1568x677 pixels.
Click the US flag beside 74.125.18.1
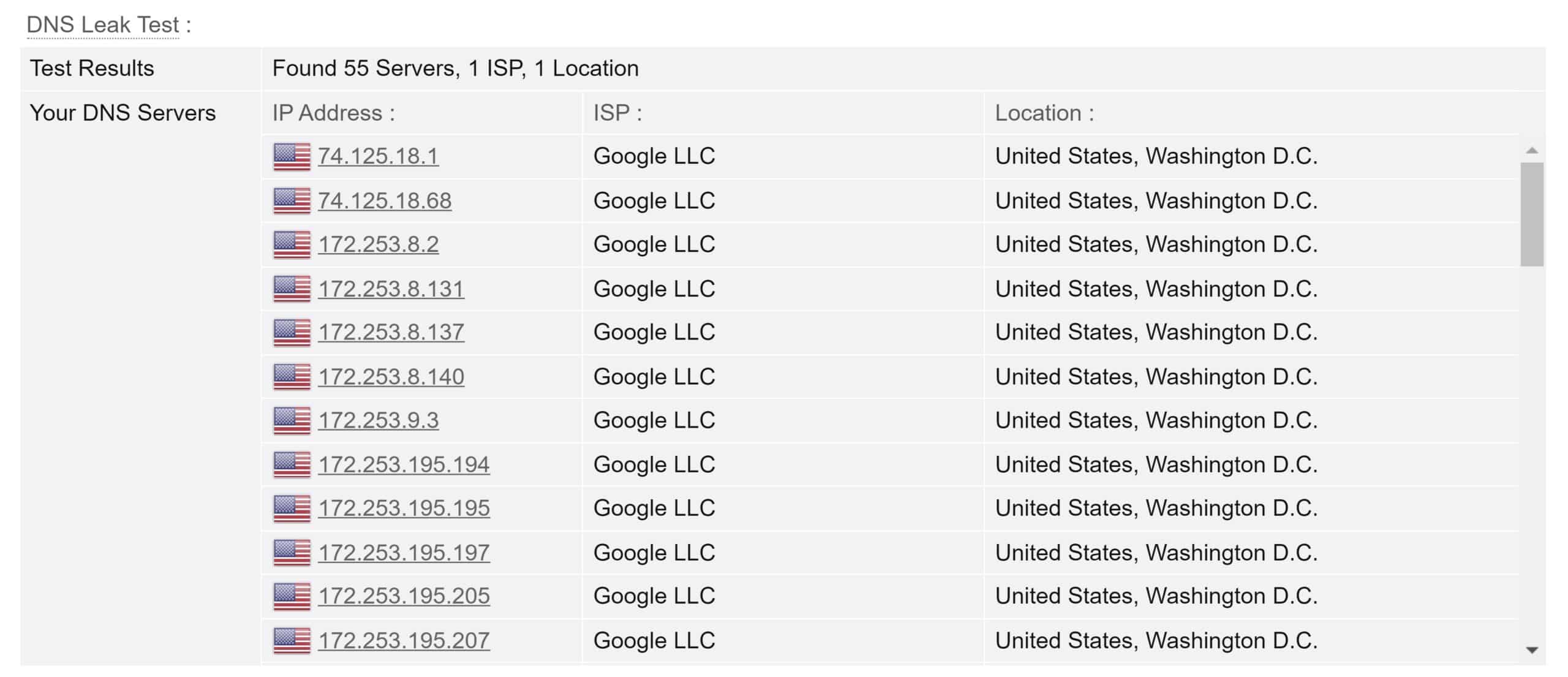tap(292, 157)
